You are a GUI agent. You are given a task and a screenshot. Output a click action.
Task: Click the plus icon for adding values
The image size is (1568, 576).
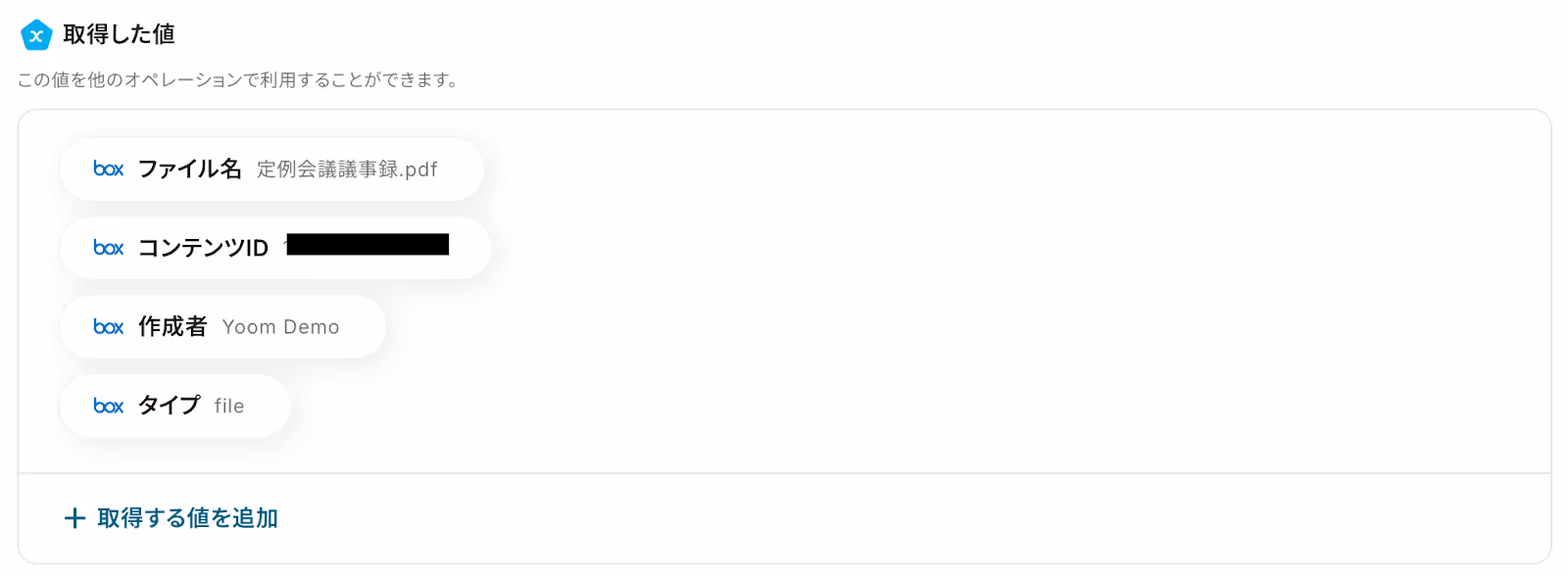(x=74, y=518)
